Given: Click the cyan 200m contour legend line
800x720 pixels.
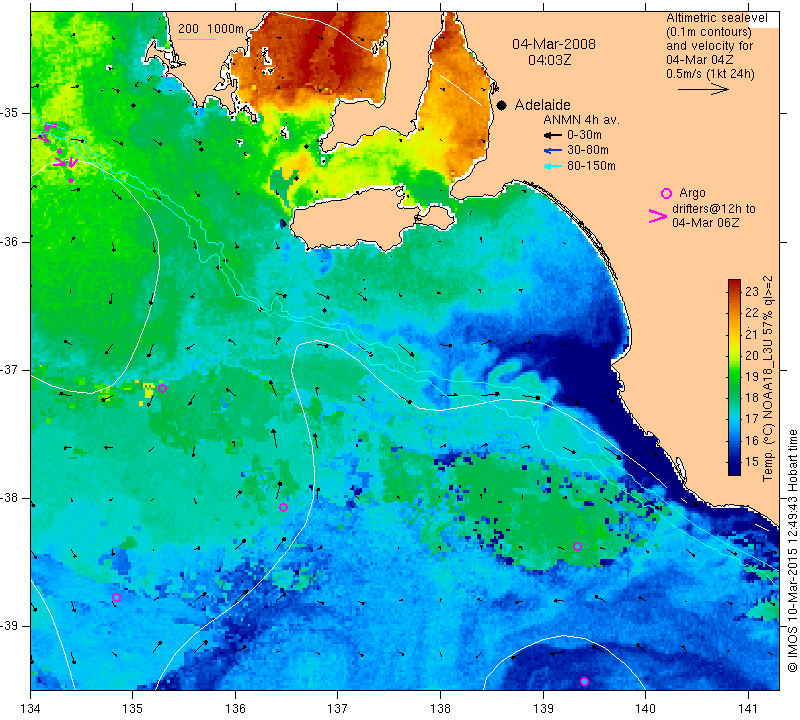Looking at the screenshot, I should 197,39.
